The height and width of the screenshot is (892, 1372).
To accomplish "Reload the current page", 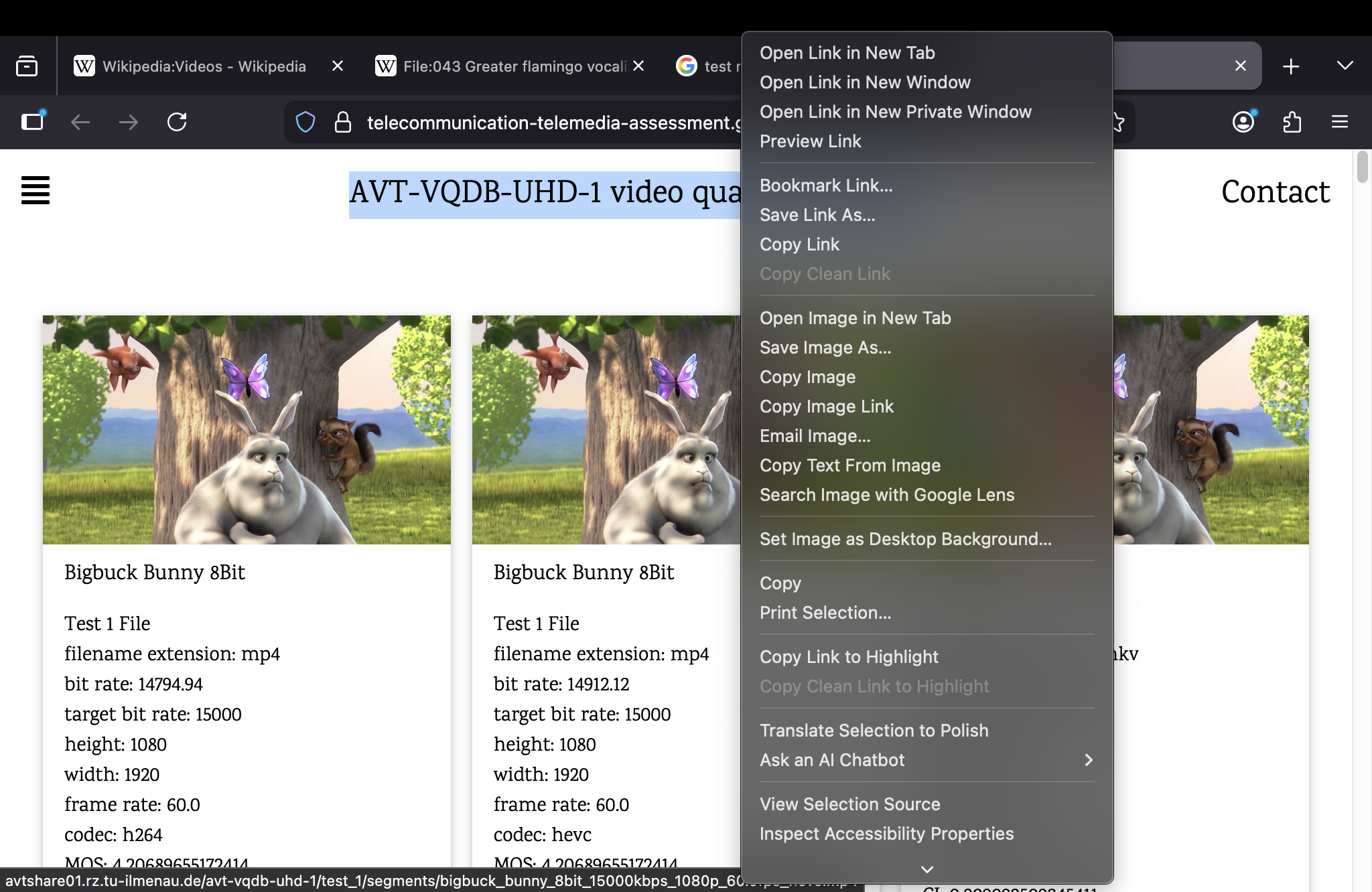I will pyautogui.click(x=177, y=122).
